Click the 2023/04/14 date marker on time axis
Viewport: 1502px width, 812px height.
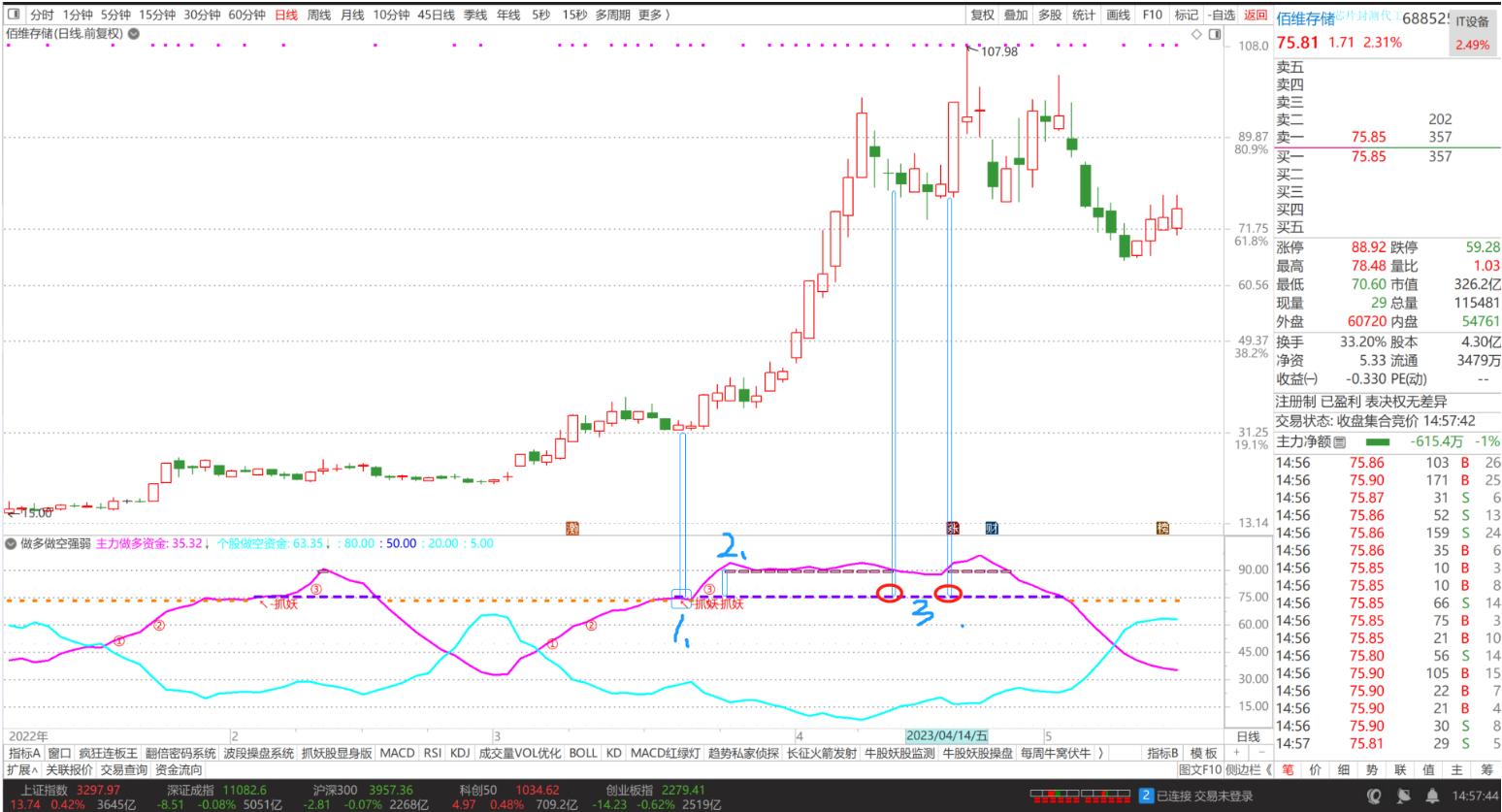click(947, 736)
